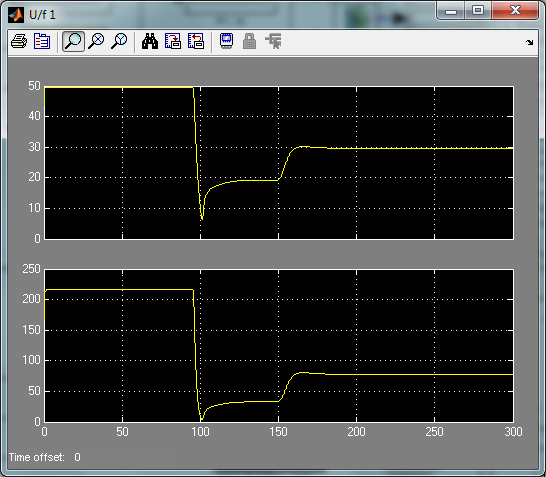Minimize the U/f 1 scope window
546x477 pixels.
pos(451,11)
